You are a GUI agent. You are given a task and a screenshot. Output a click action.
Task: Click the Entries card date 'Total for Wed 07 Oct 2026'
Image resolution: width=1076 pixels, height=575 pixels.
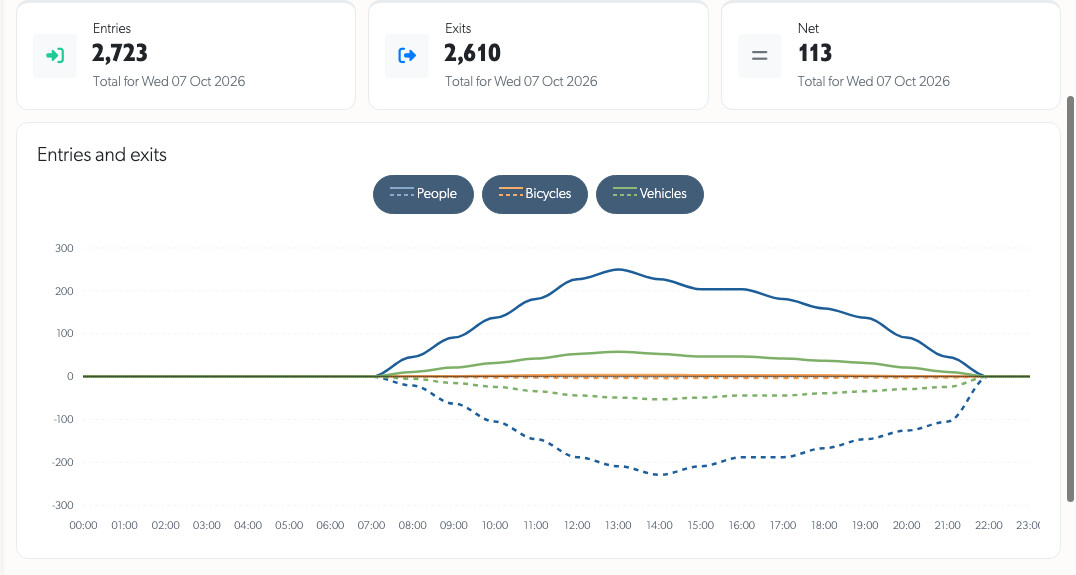tap(169, 81)
